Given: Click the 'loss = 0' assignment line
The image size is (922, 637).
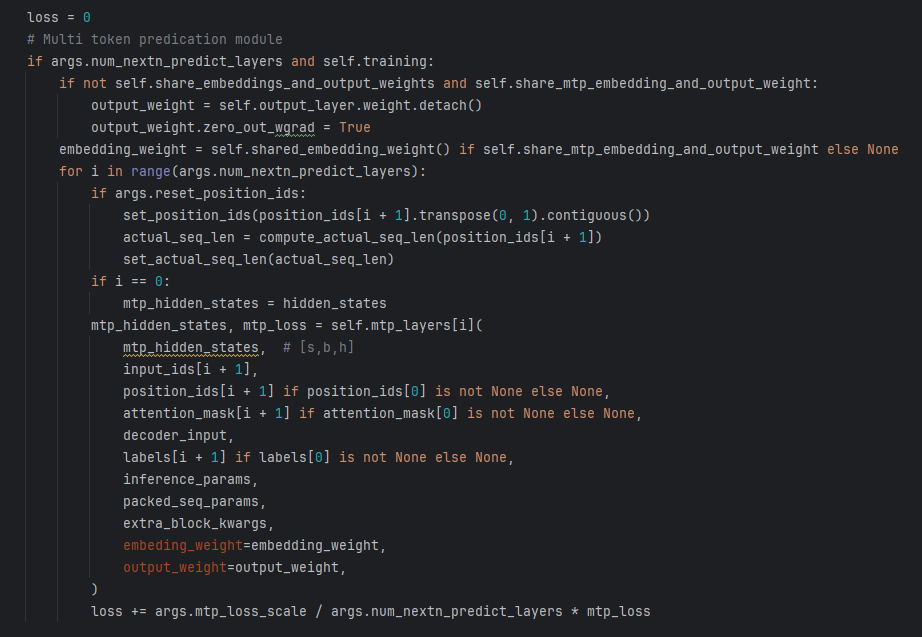Looking at the screenshot, I should coord(59,18).
